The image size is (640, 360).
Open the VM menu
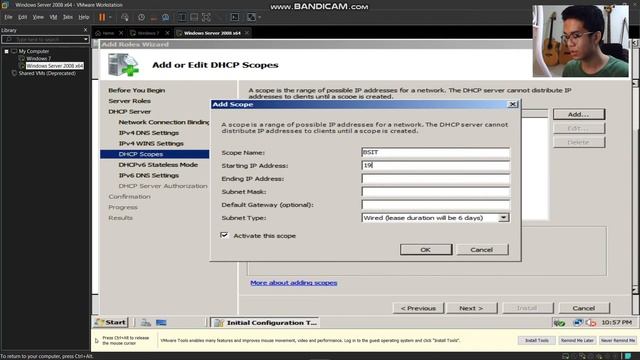(53, 17)
